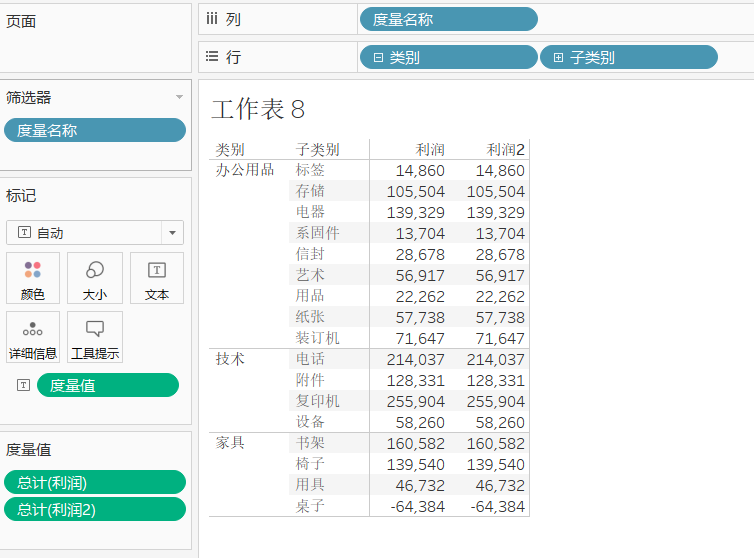Select the 纸张 sub-category label
The width and height of the screenshot is (754, 558).
[x=310, y=317]
